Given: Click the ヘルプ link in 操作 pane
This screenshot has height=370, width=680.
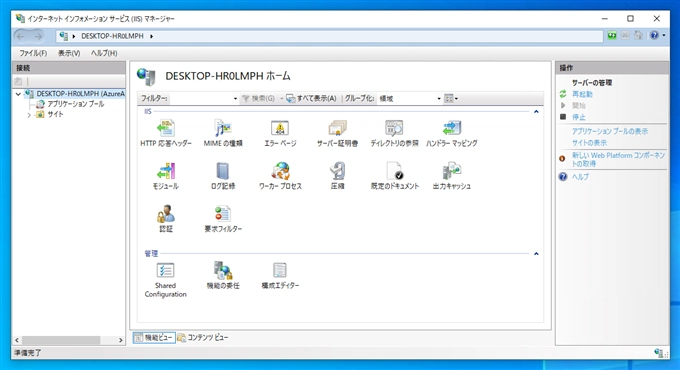Looking at the screenshot, I should [x=580, y=177].
